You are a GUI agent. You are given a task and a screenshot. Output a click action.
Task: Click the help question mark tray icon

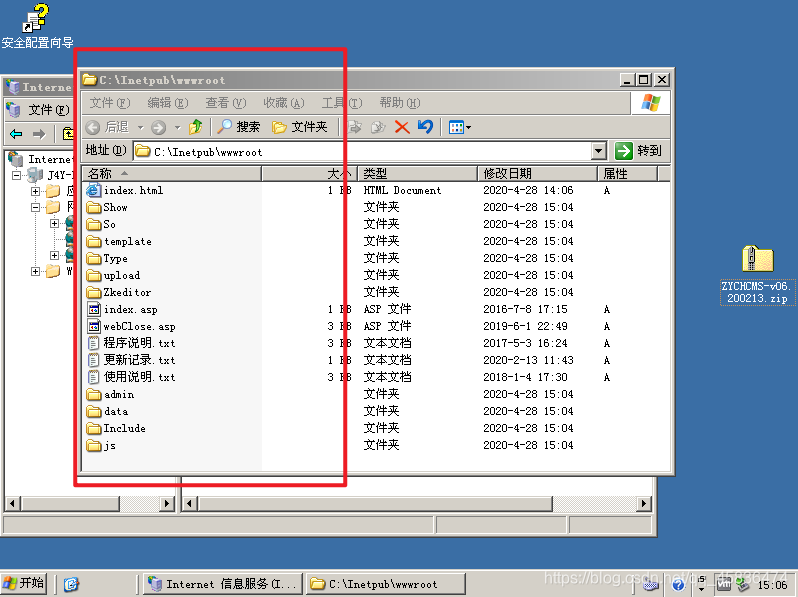coord(678,585)
